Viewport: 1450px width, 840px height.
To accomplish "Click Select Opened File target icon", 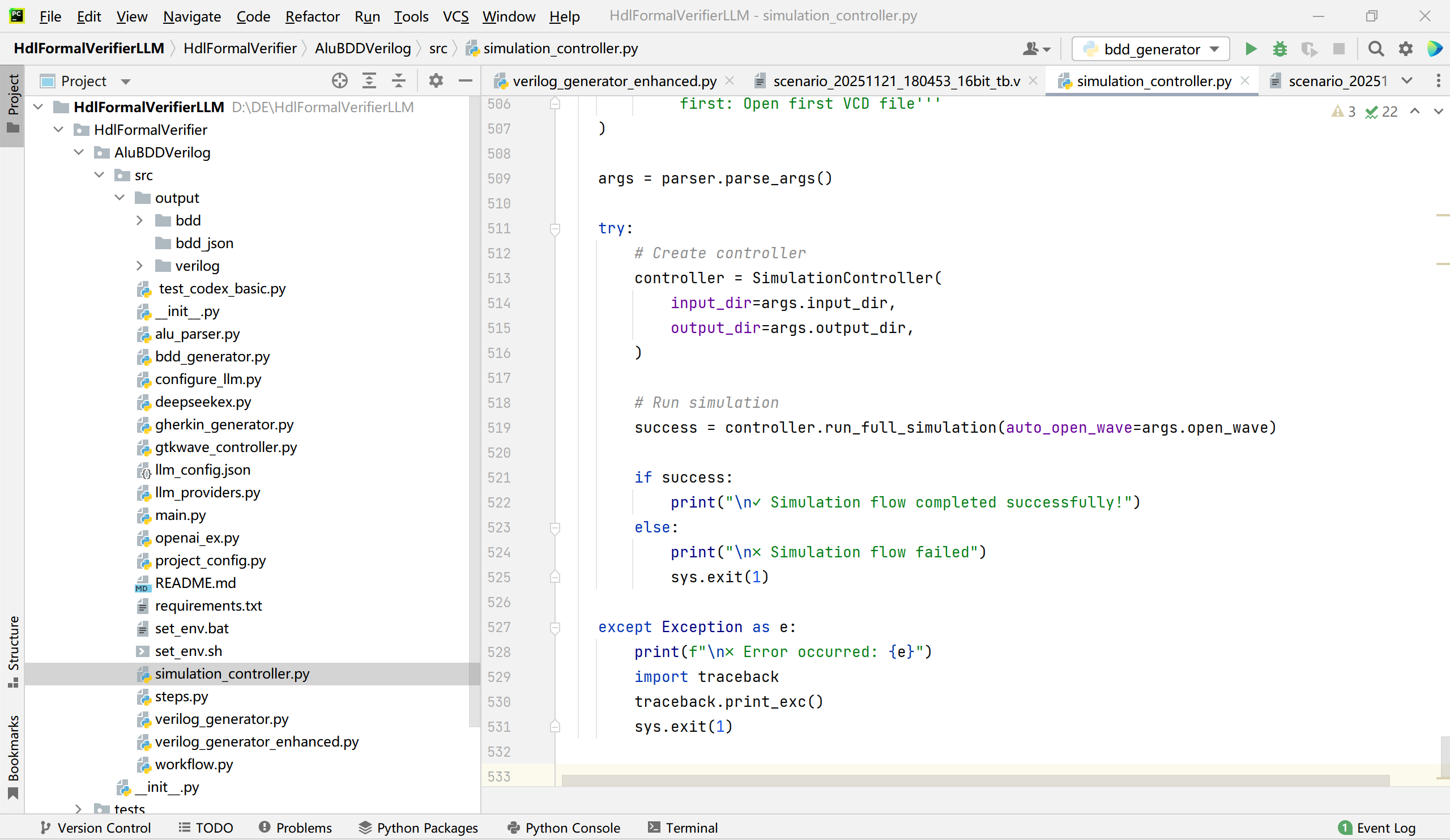I will point(339,81).
